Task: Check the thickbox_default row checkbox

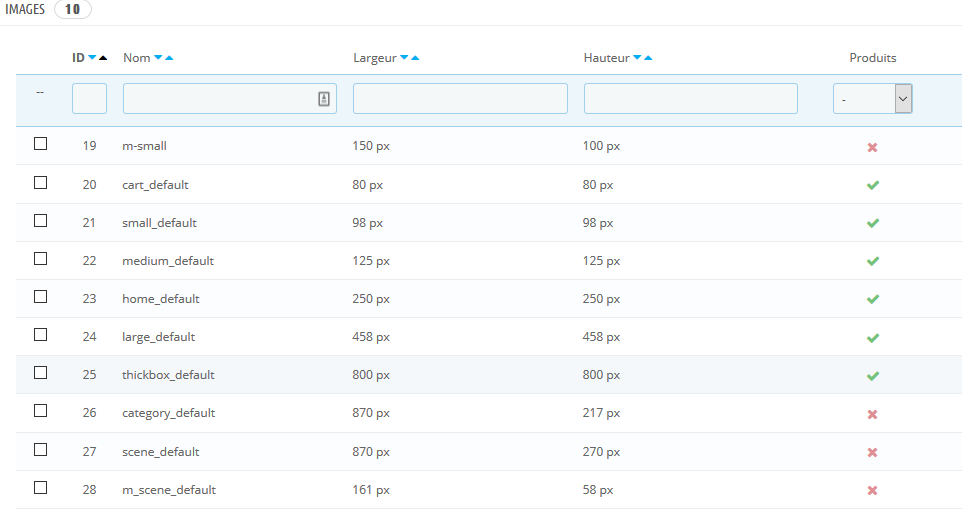Action: point(40,372)
